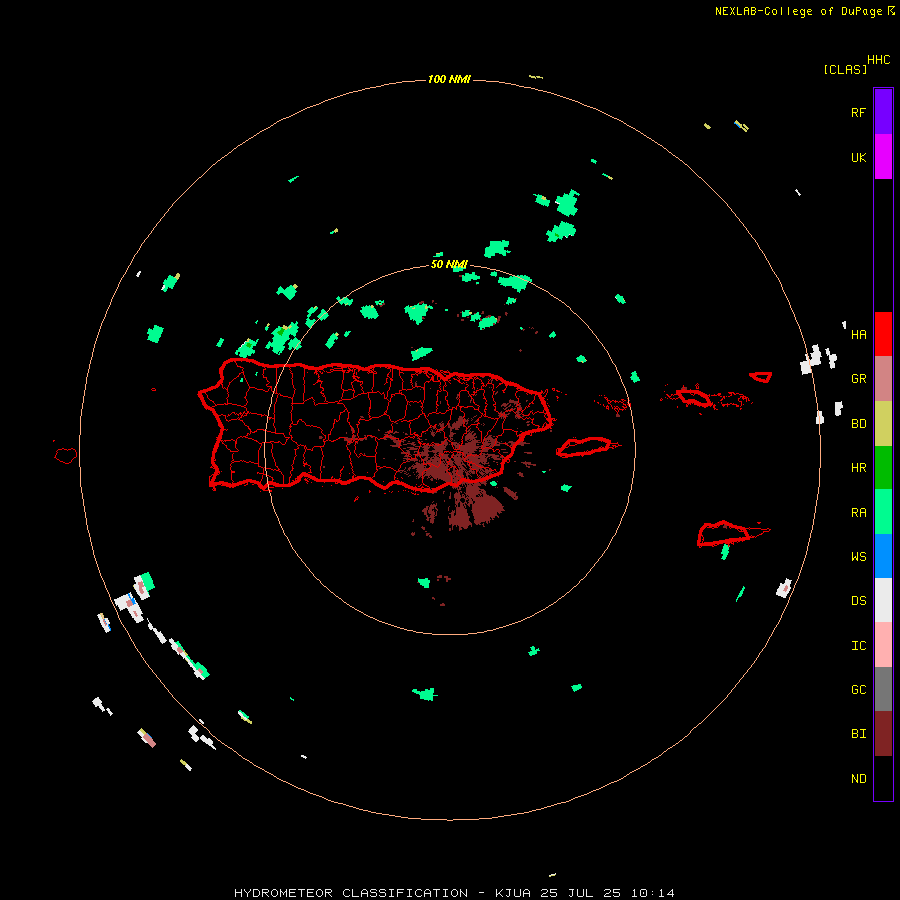Click the BI brown legend swatch
The width and height of the screenshot is (900, 900).
point(883,734)
